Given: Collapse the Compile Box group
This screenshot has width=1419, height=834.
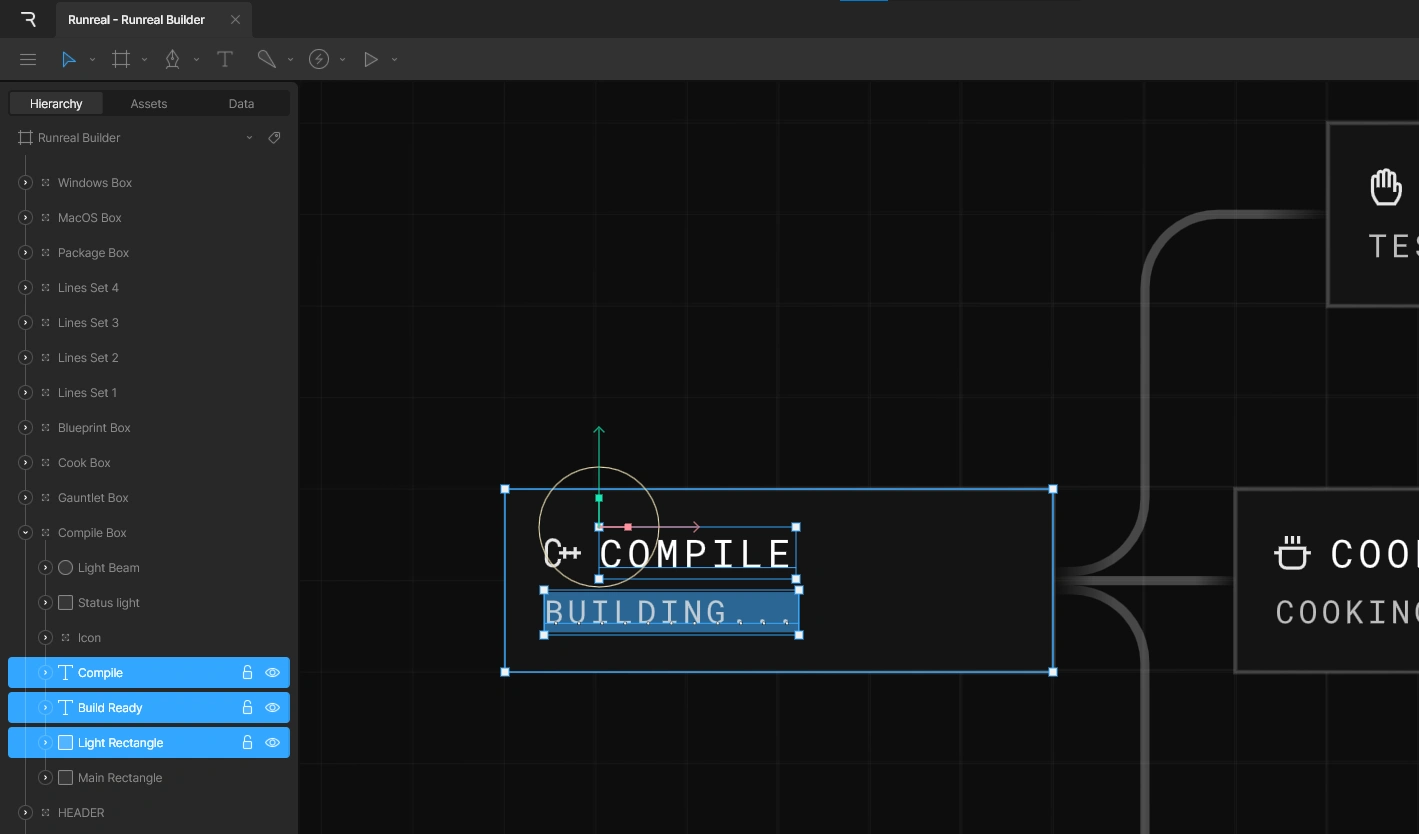Looking at the screenshot, I should click(x=26, y=533).
